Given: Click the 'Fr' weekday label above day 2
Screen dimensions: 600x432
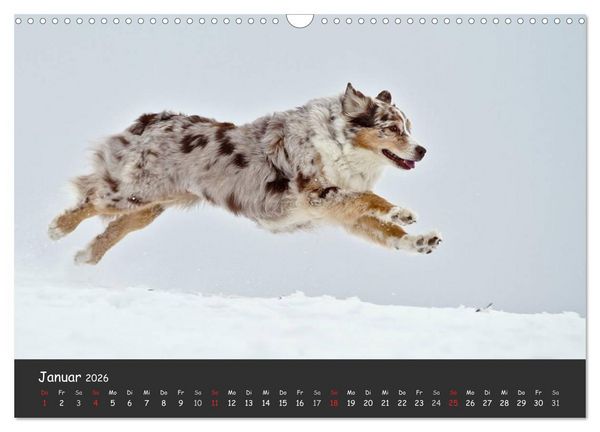Looking at the screenshot, I should [61, 393].
